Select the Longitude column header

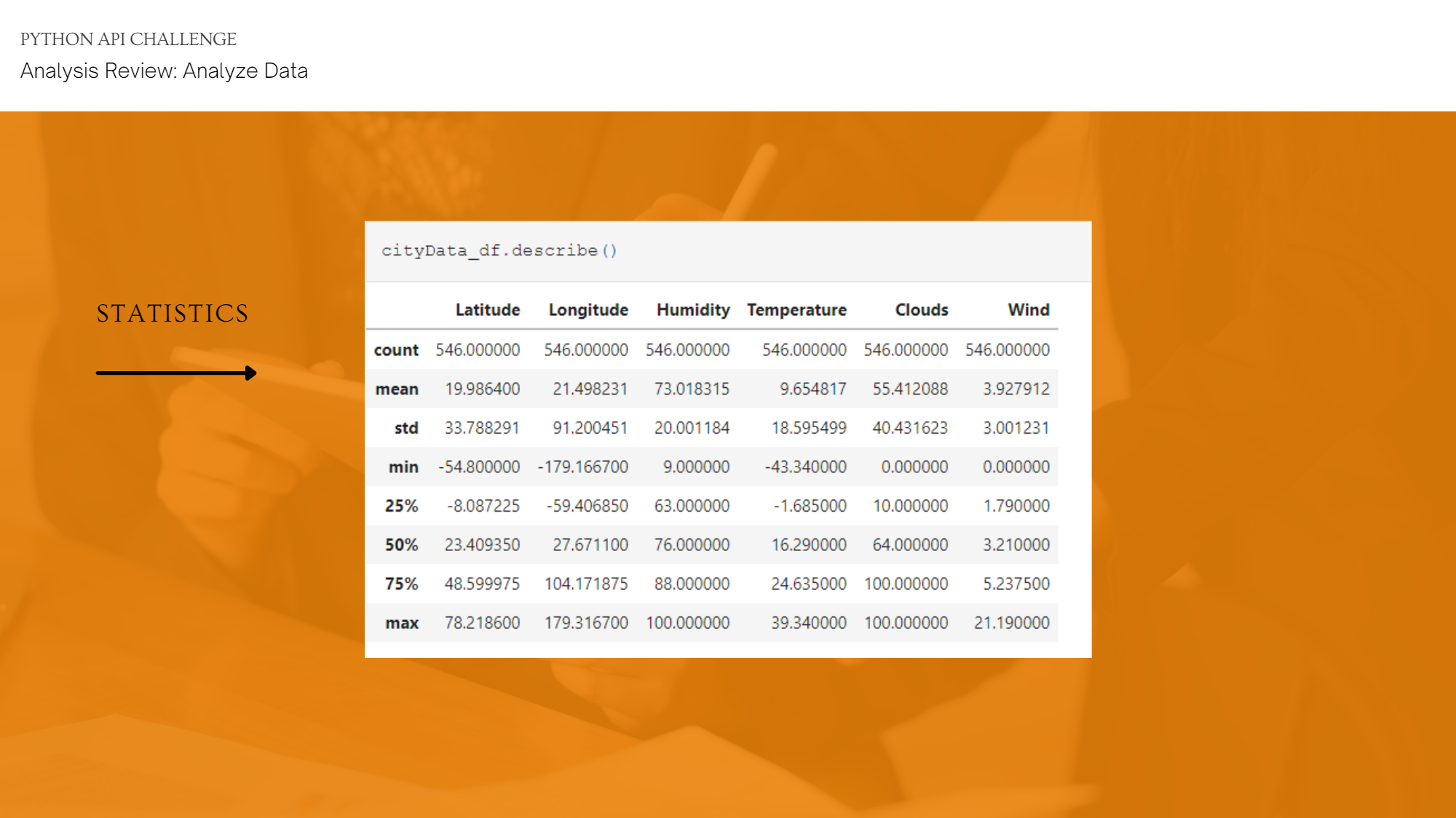point(588,310)
